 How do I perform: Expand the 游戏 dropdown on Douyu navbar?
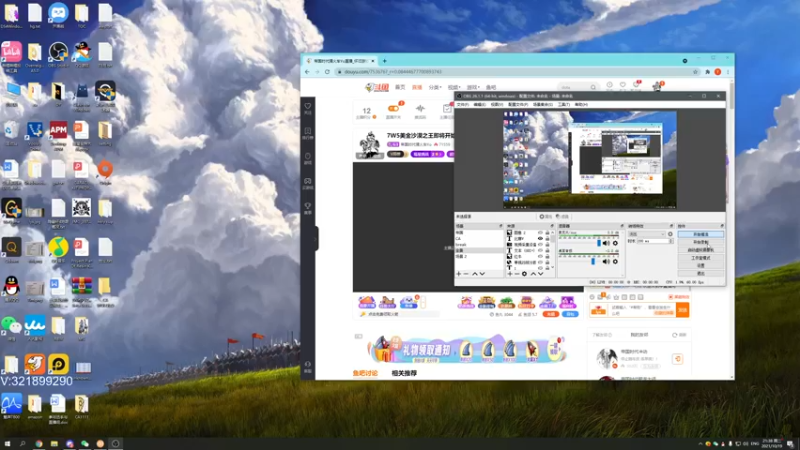[x=473, y=87]
